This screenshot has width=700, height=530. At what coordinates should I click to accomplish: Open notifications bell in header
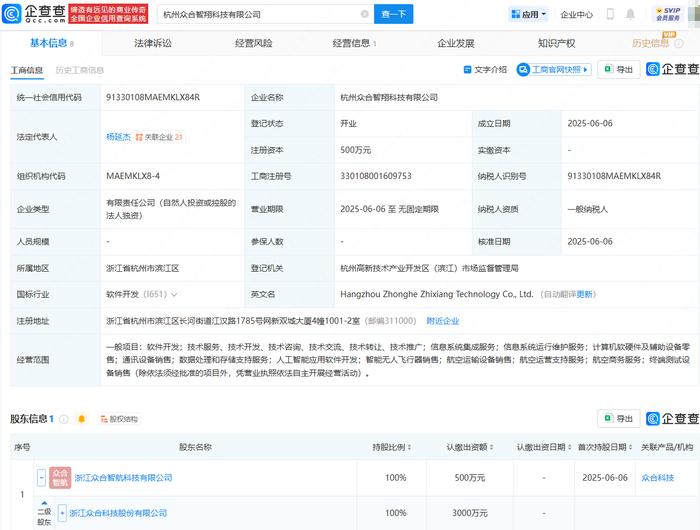click(x=630, y=14)
